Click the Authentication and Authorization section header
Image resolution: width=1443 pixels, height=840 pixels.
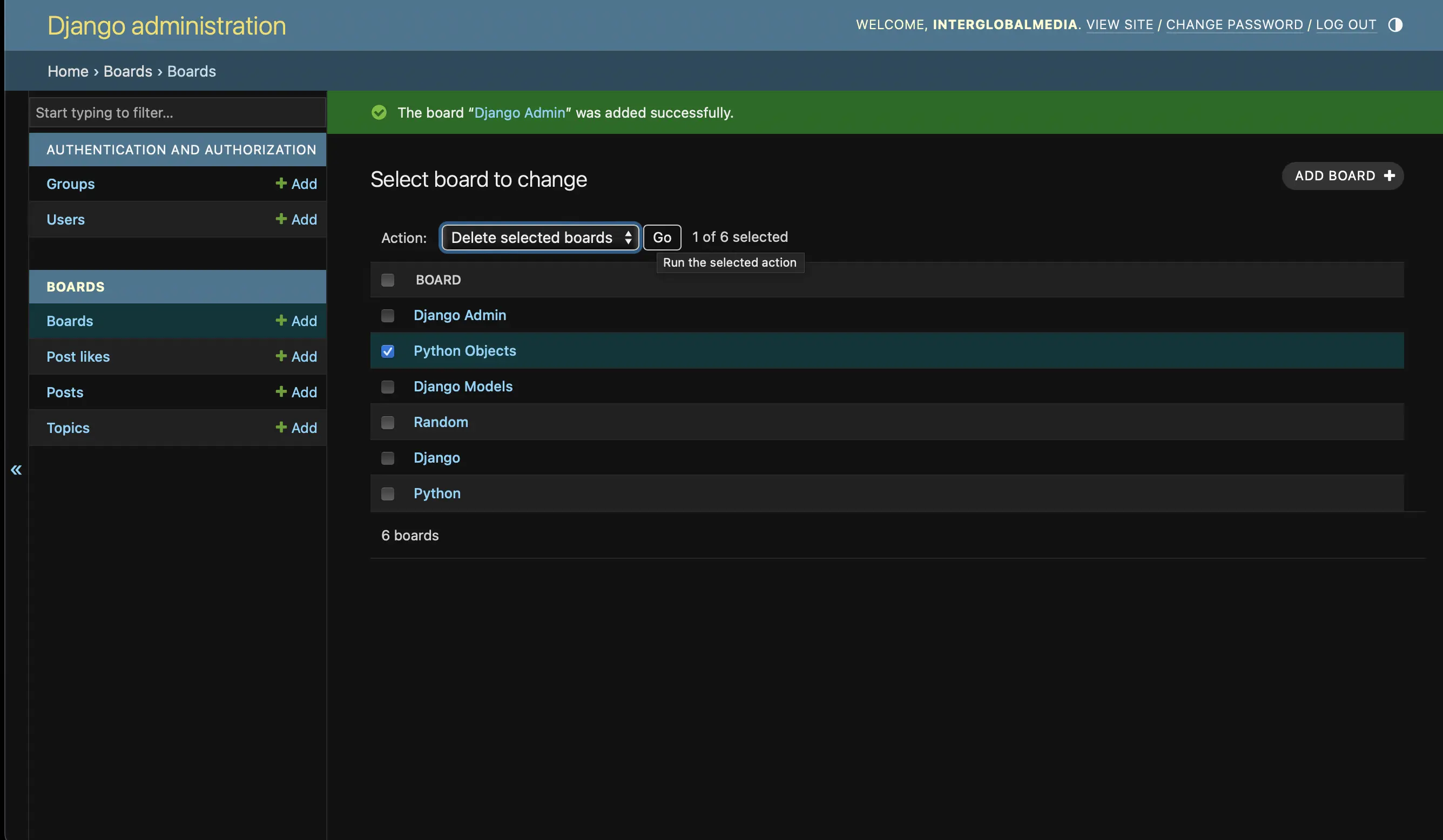[x=181, y=150]
